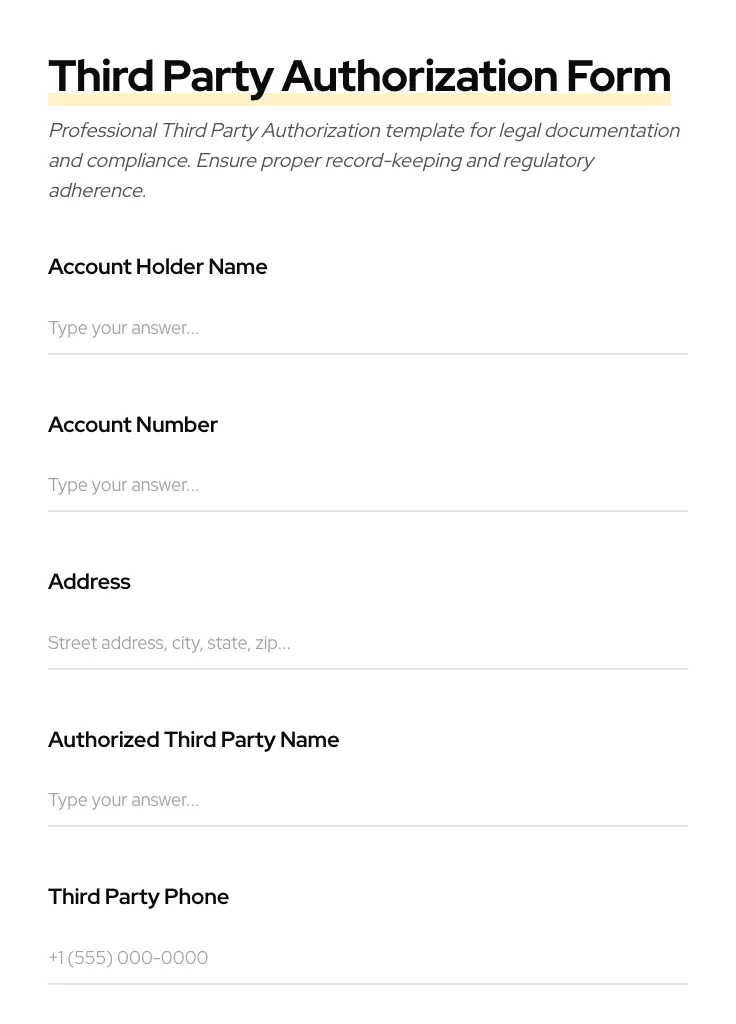Click the yellow highlight under the title
The width and height of the screenshot is (736, 1024).
coord(359,99)
